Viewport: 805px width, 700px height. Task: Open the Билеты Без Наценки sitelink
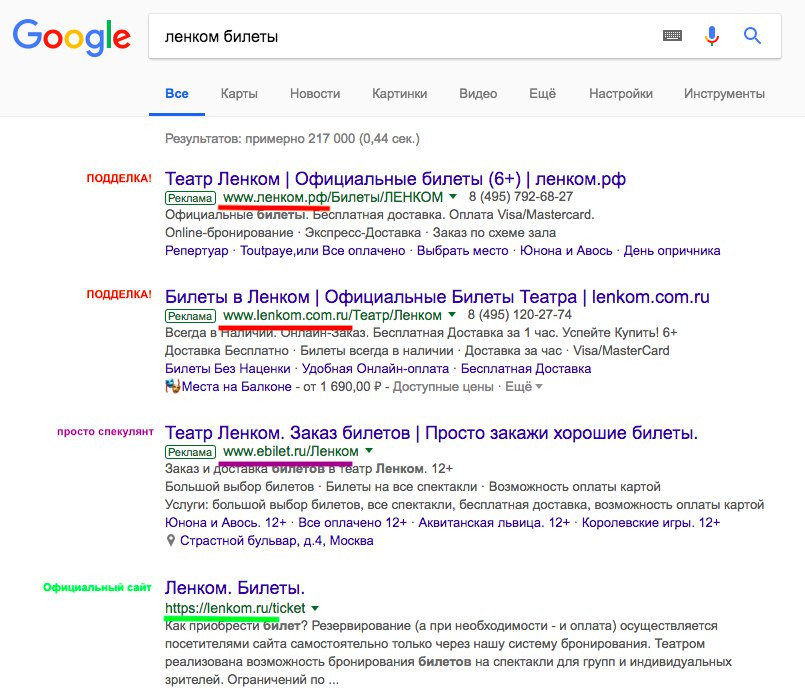(227, 369)
